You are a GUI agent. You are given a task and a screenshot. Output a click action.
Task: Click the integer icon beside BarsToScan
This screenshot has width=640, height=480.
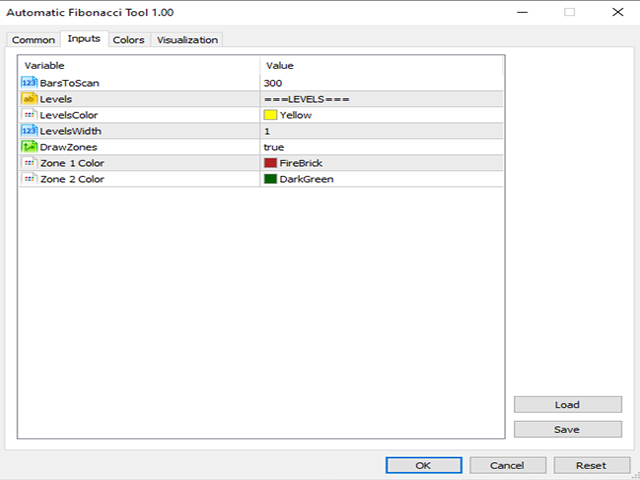(x=29, y=83)
